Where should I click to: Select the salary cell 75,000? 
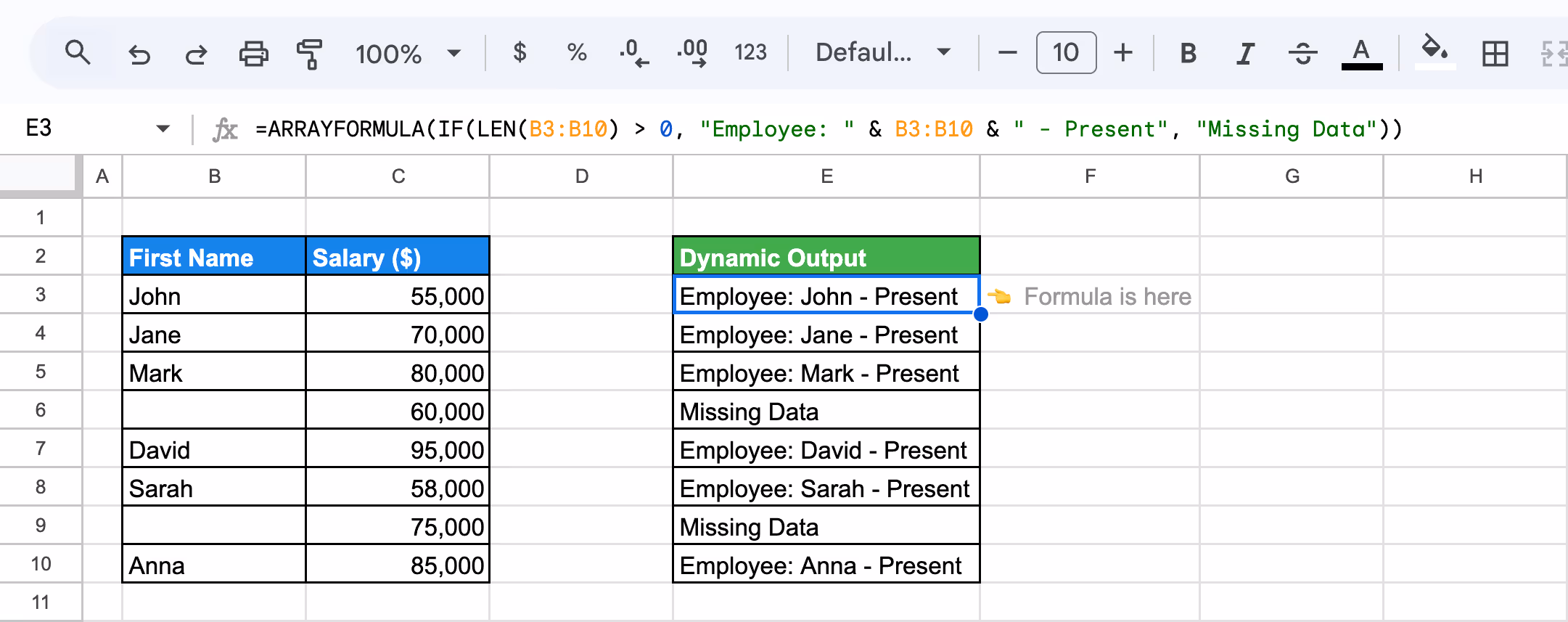[x=398, y=525]
